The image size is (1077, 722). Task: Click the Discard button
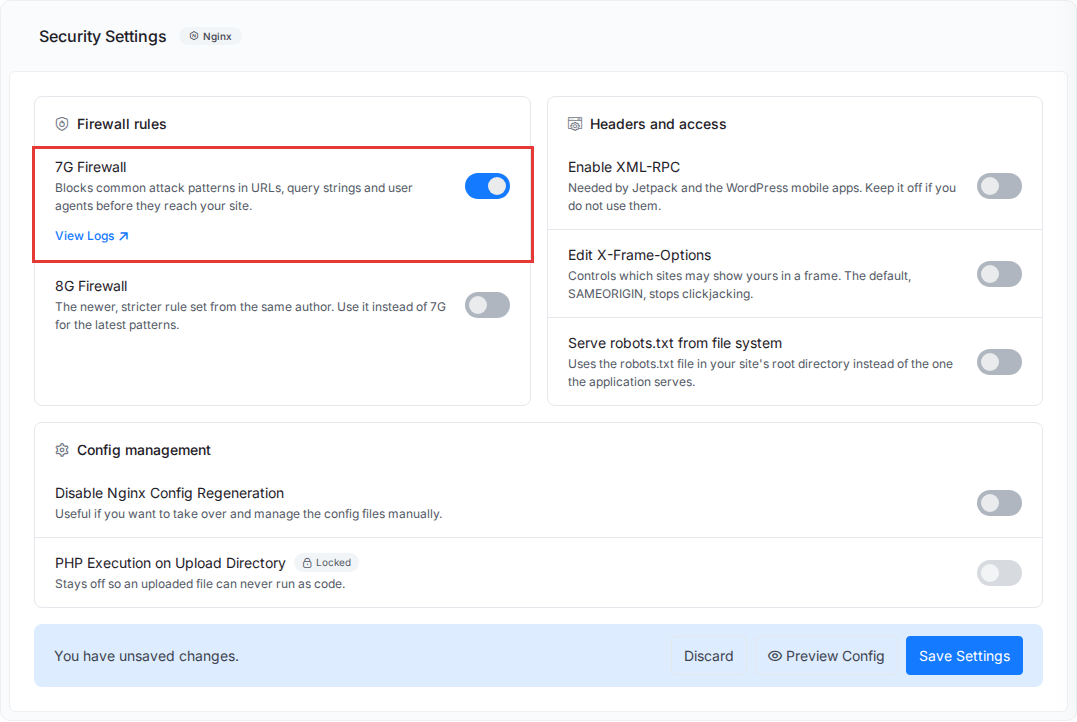point(708,657)
